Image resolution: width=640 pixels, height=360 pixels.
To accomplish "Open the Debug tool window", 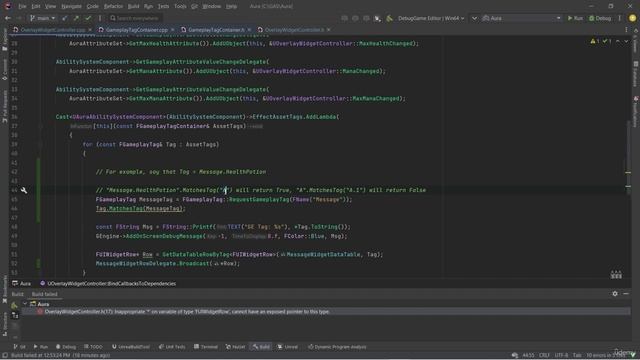I will [66, 347].
